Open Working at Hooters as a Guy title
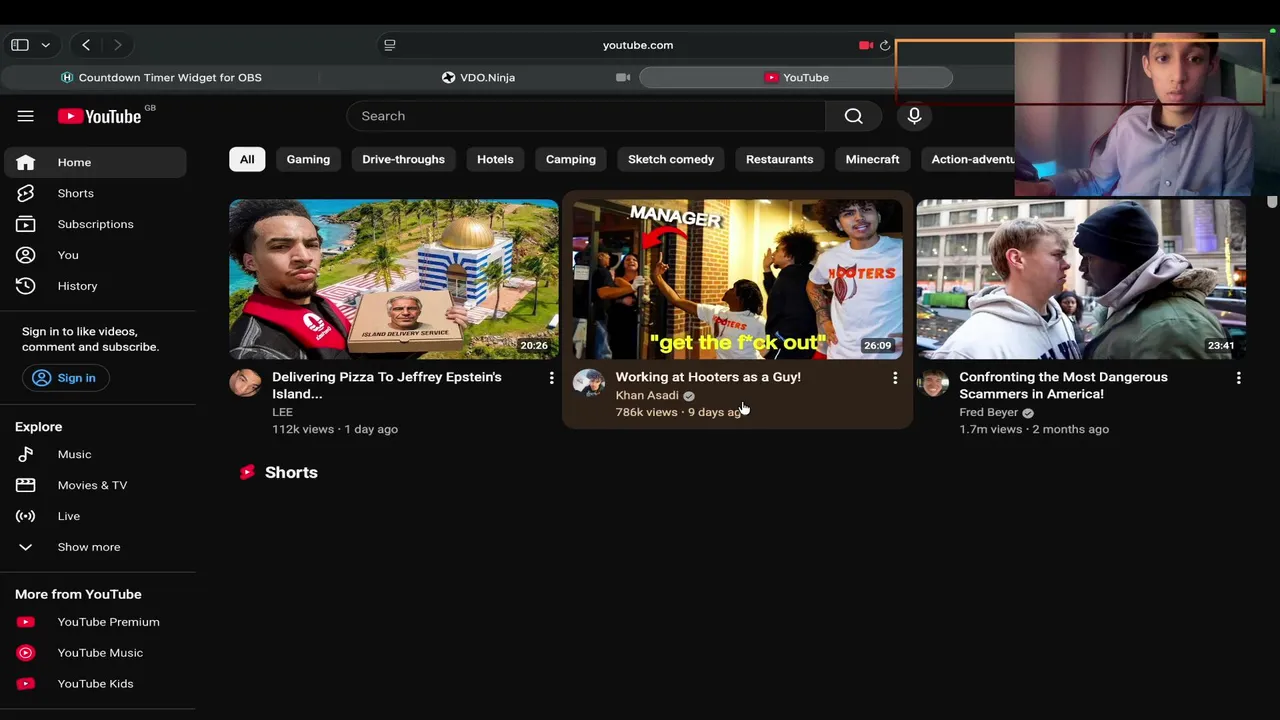1280x720 pixels. 708,377
